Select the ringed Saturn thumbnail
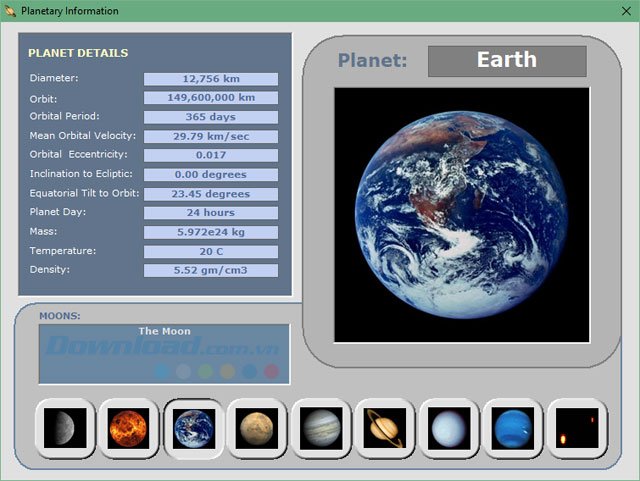640x481 pixels. (385, 428)
